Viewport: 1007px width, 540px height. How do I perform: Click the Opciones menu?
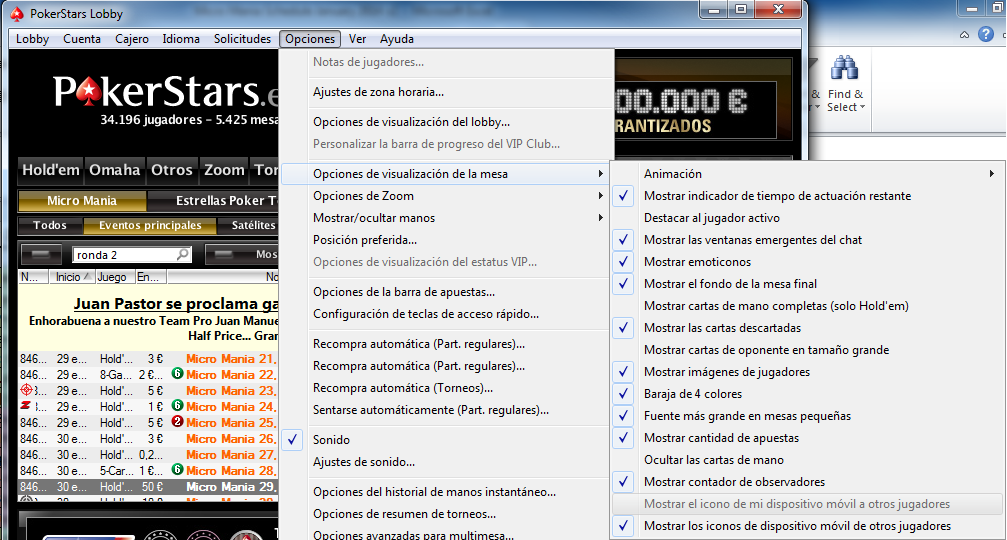coord(310,39)
